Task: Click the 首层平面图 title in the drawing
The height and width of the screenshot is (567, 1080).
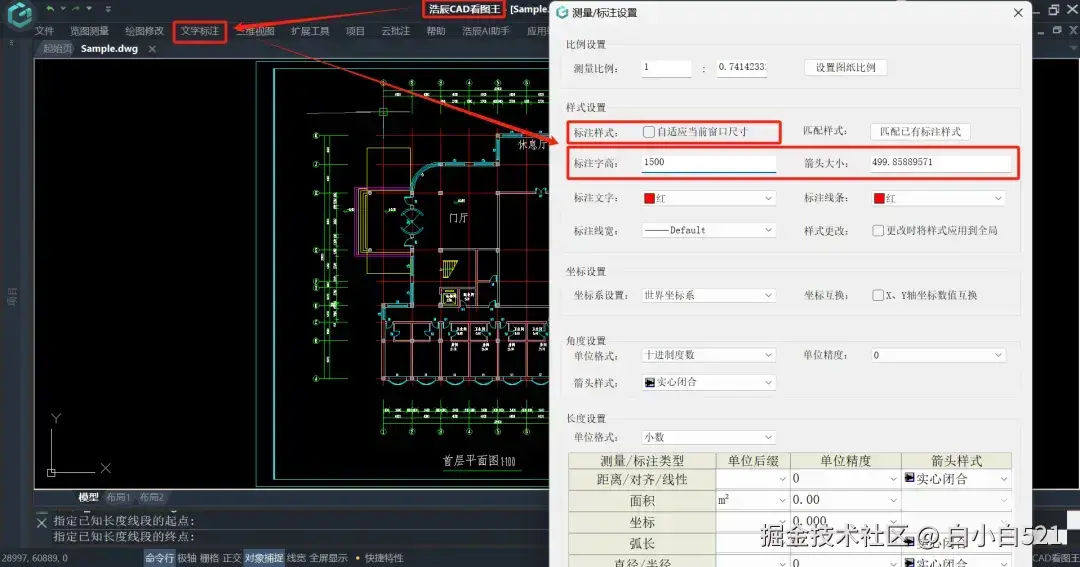Action: [479, 460]
